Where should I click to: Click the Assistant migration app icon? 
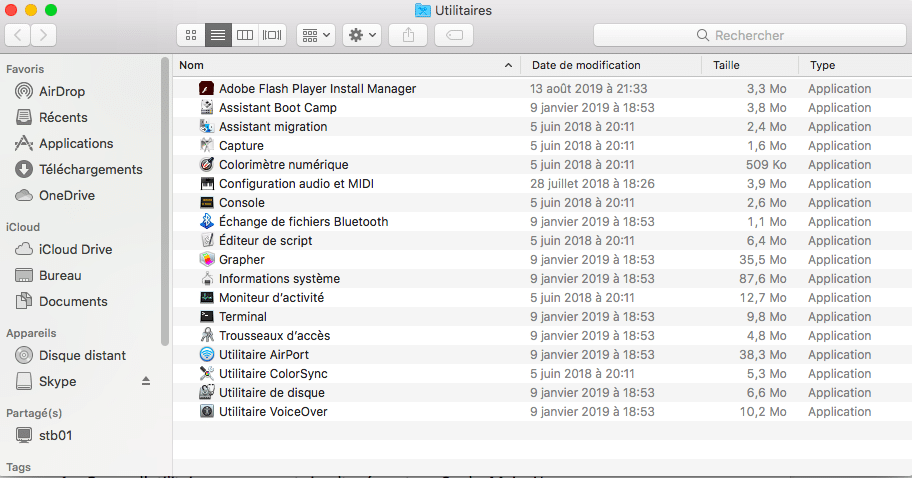click(206, 126)
